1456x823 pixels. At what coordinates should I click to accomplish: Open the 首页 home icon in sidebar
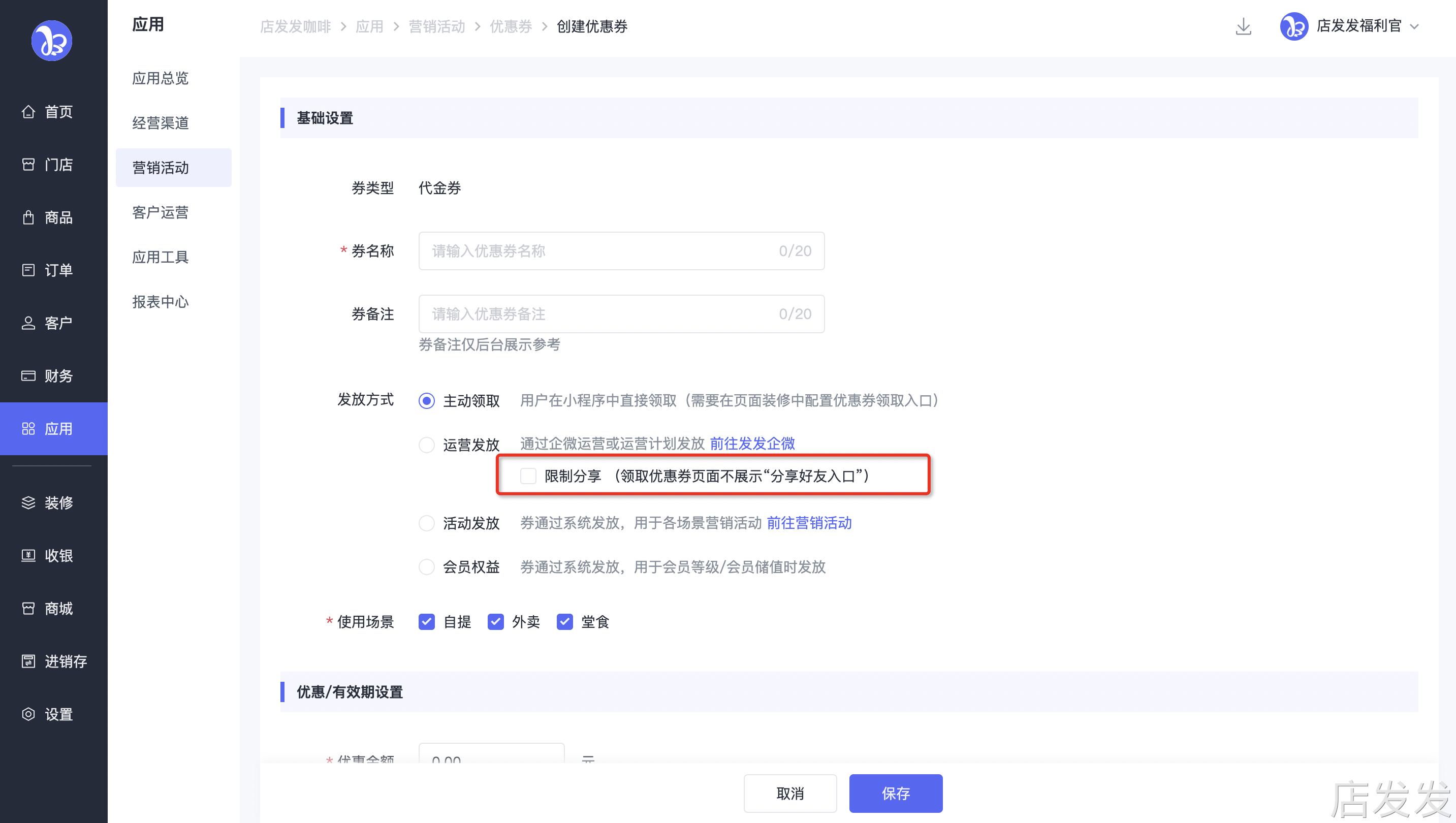click(28, 112)
